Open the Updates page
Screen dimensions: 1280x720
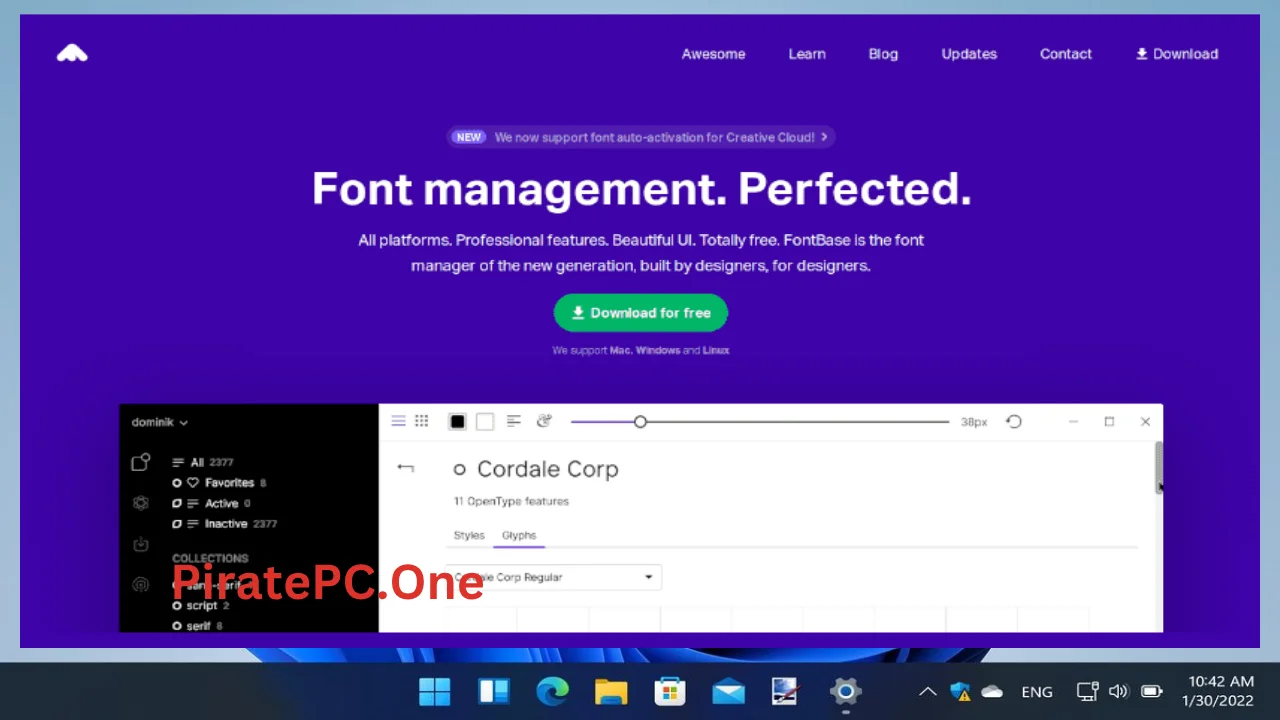click(969, 54)
